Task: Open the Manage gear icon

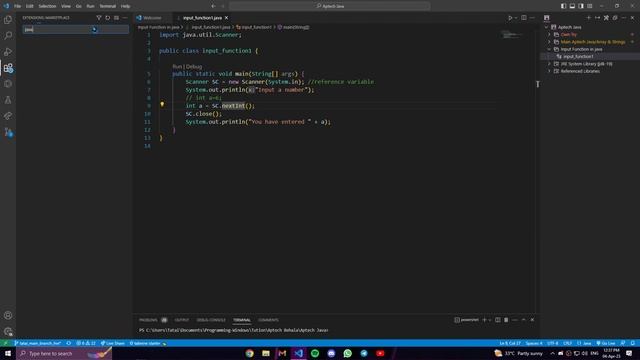Action: pos(8,331)
